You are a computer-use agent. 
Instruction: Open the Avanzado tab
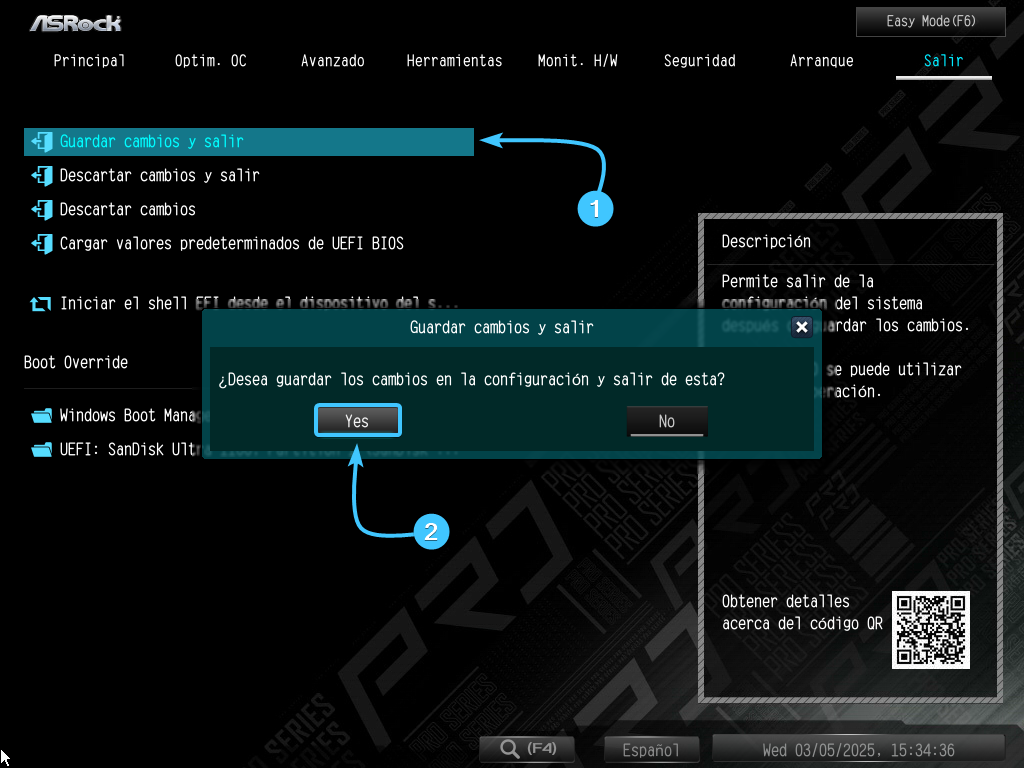coord(332,61)
